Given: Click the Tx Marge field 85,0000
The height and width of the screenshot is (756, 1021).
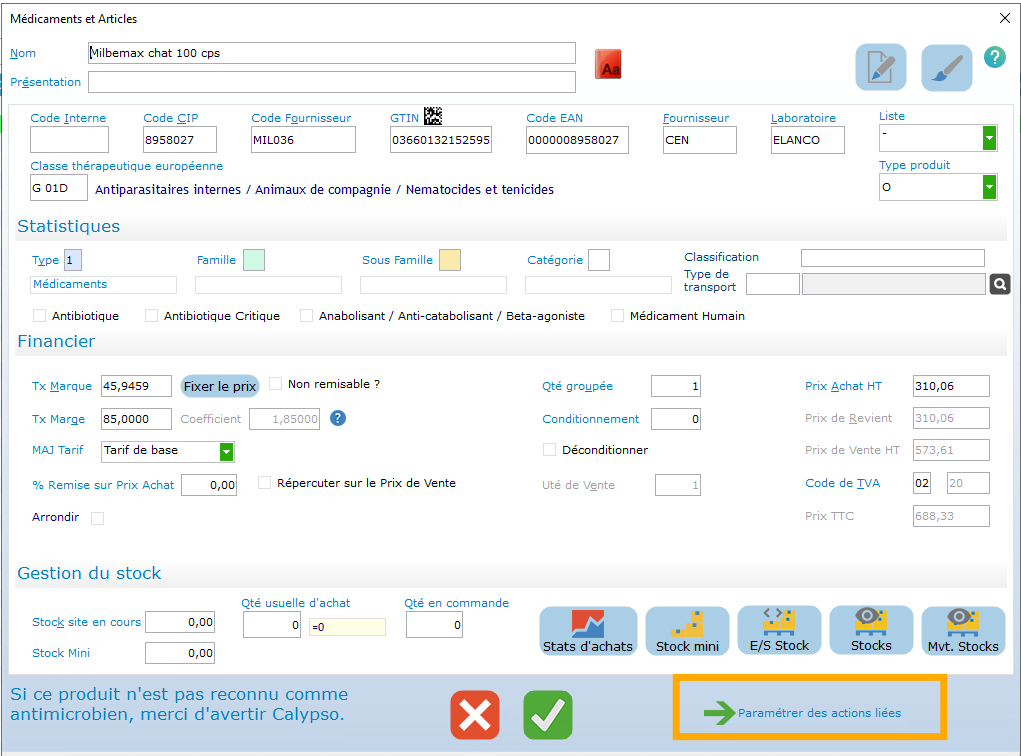Looking at the screenshot, I should click(x=136, y=419).
